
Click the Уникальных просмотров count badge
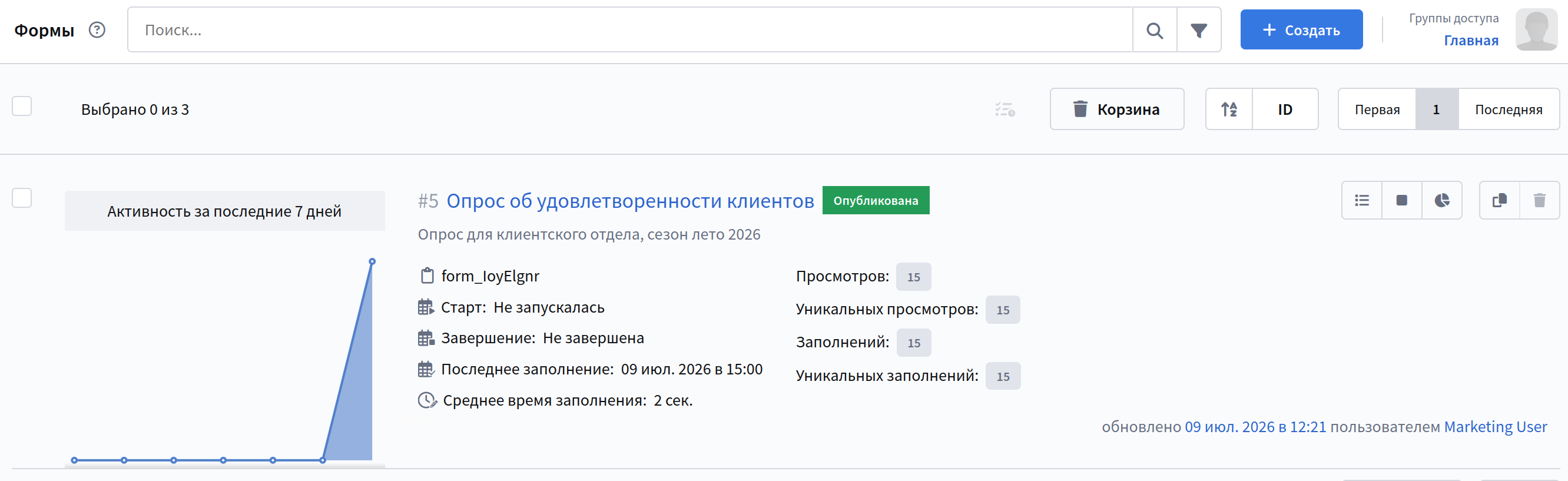click(x=1003, y=310)
